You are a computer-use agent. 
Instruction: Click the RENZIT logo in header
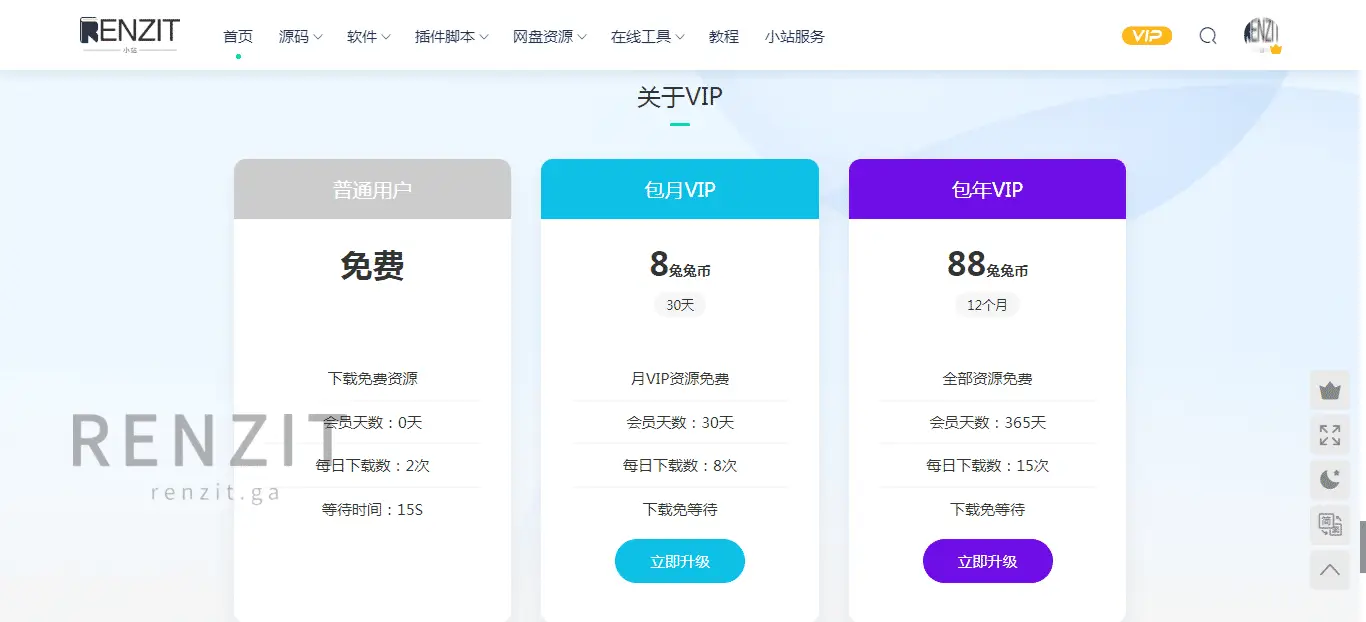coord(128,35)
